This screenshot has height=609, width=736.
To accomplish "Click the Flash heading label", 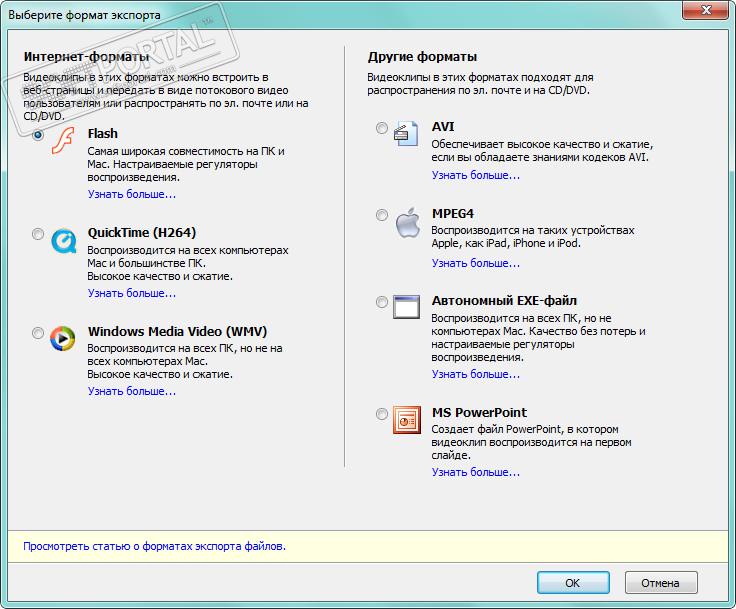I will 103,134.
